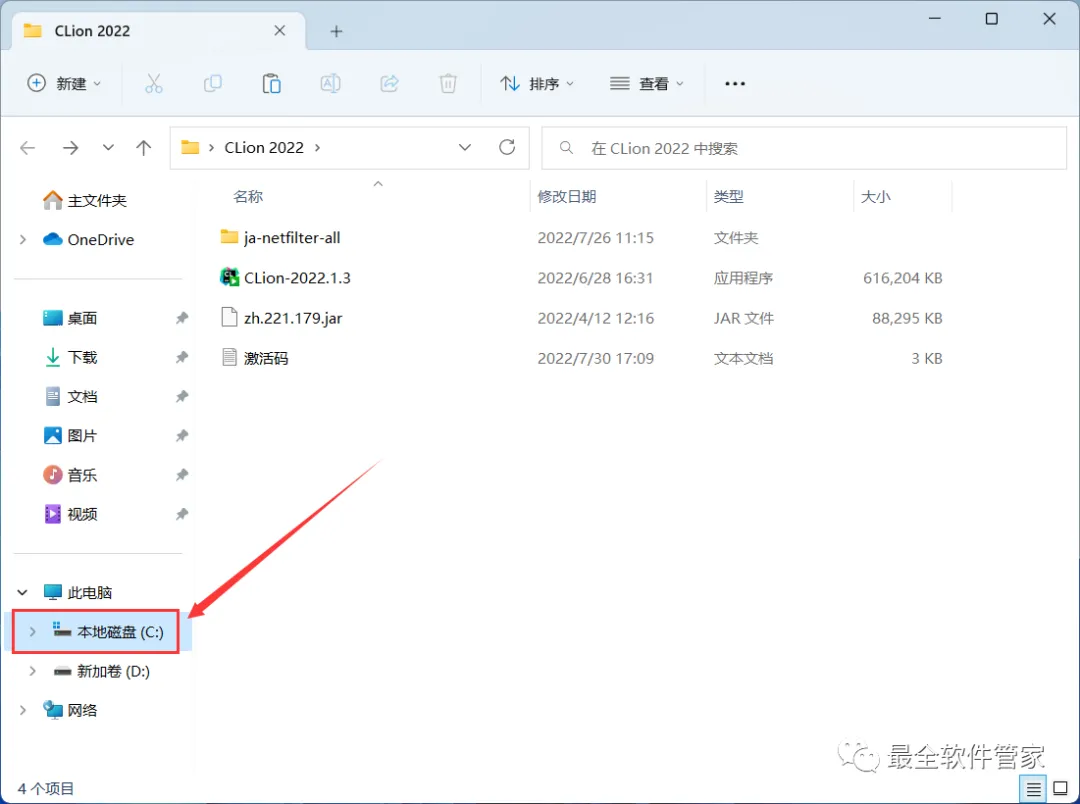Screen dimensions: 1080x804
Task: Click the Cut scissors icon
Action: point(154,83)
